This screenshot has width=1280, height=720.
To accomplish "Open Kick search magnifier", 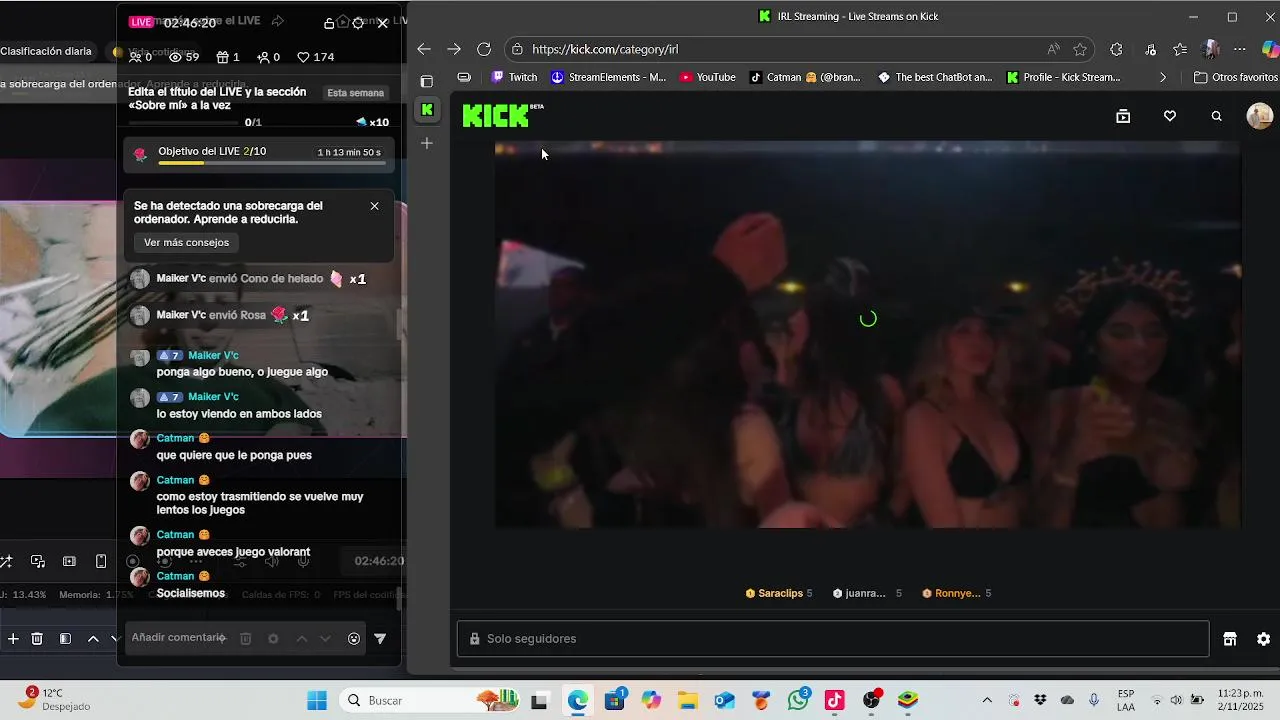I will click(1217, 116).
